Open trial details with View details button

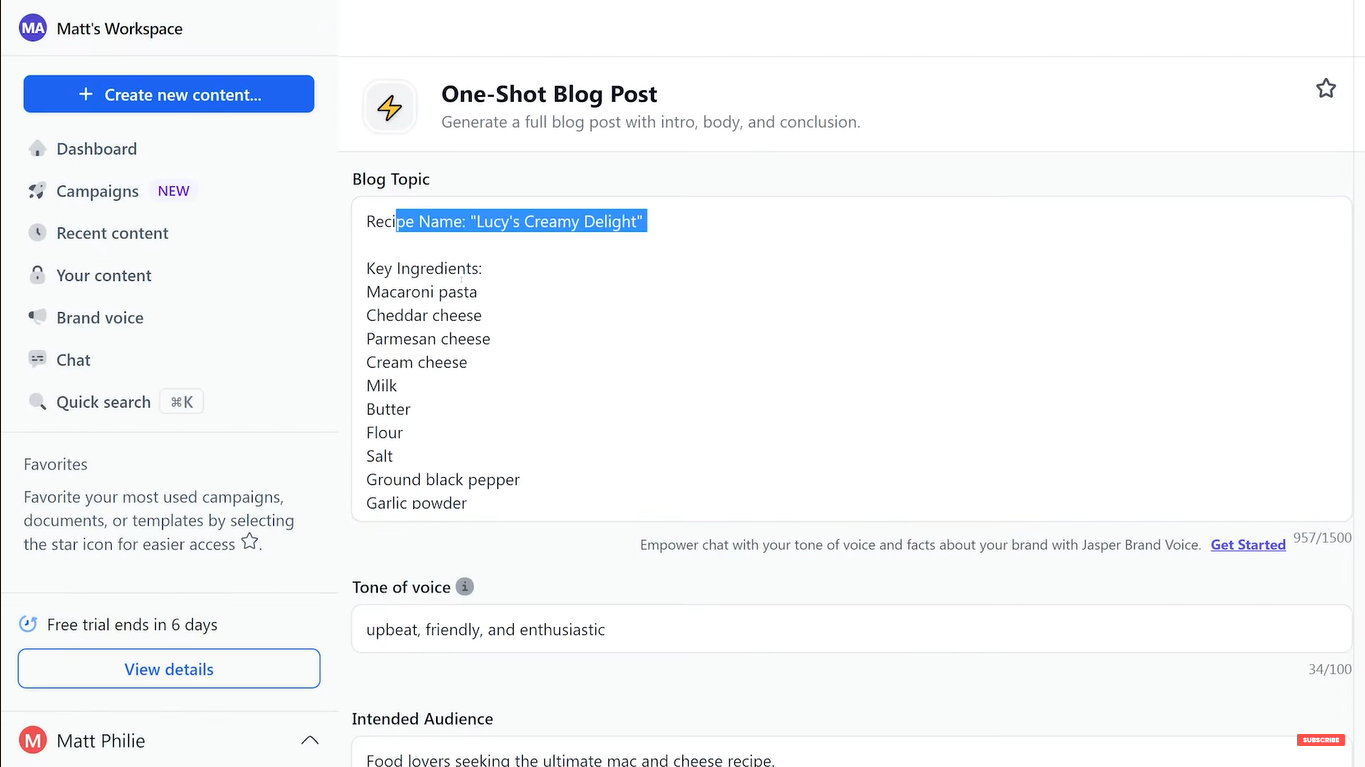click(x=168, y=669)
